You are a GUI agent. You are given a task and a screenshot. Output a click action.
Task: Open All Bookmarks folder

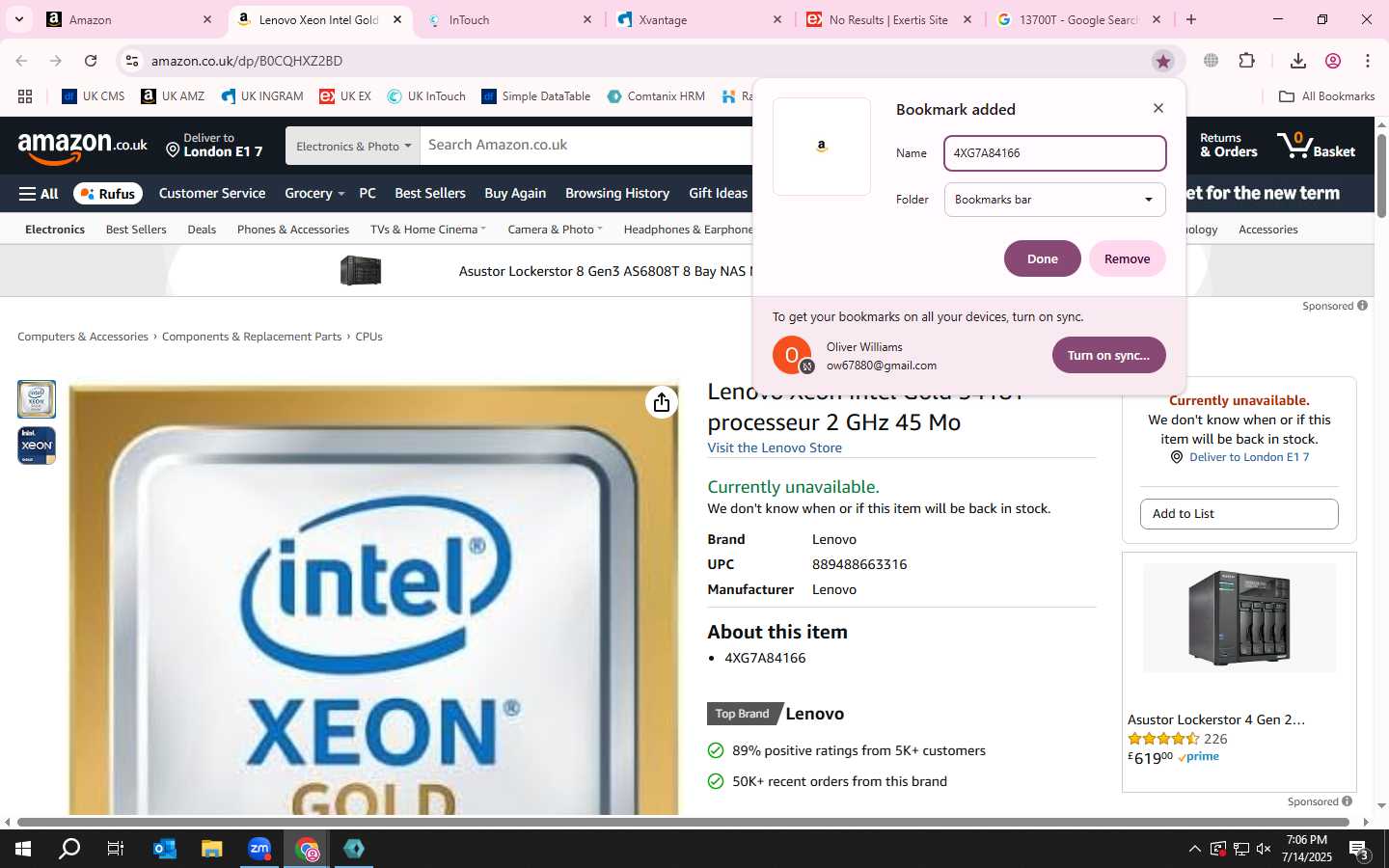1326,96
